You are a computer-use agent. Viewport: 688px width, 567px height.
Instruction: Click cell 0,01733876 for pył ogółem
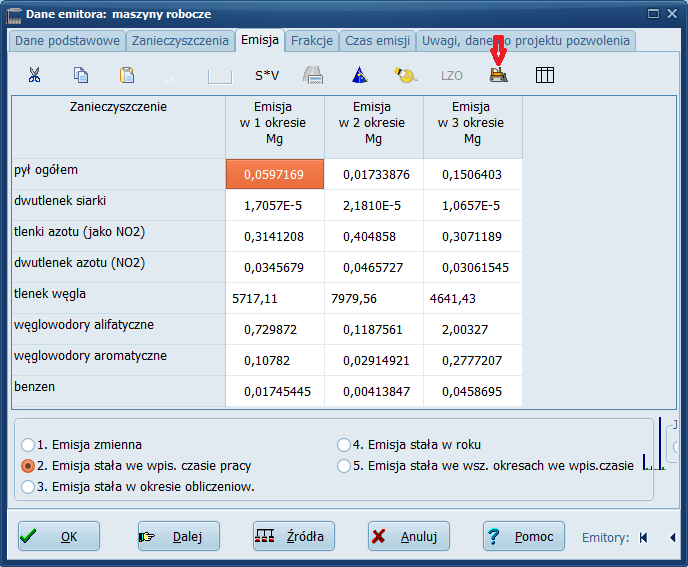[x=374, y=174]
